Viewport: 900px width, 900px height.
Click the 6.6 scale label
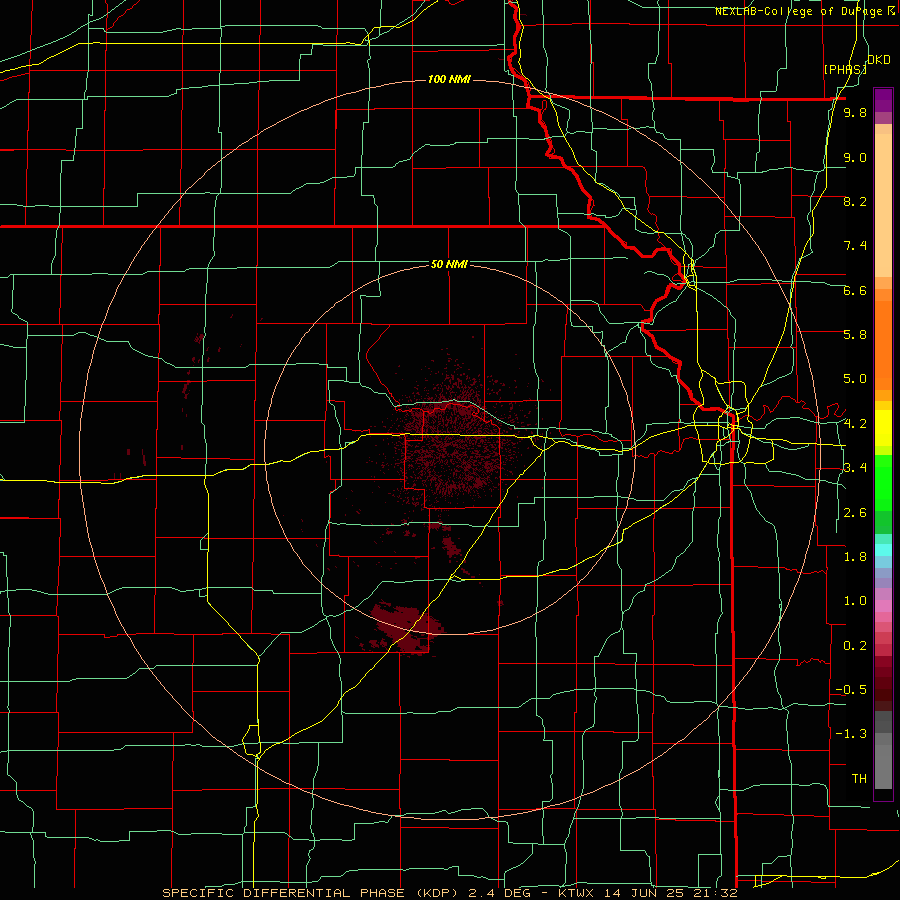click(x=855, y=290)
